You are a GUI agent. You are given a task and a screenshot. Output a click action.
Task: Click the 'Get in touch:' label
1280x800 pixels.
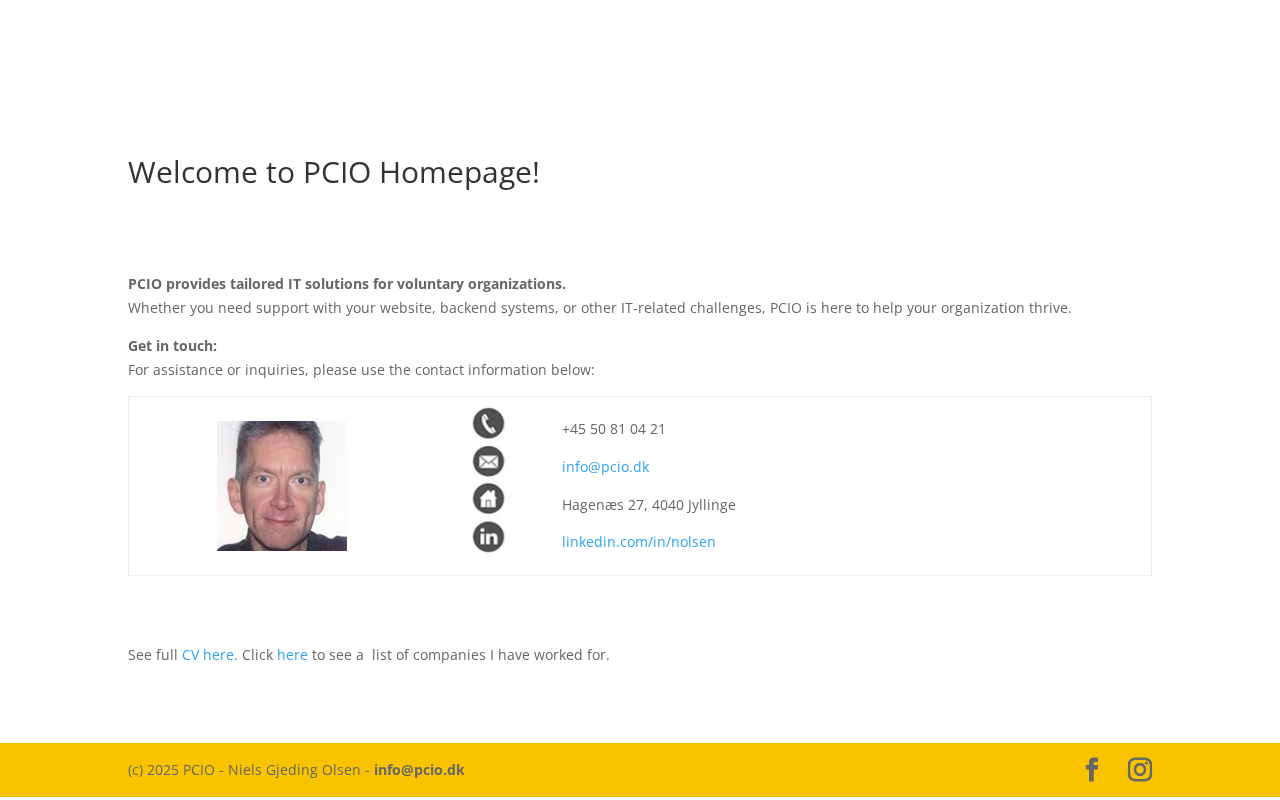[x=172, y=346]
